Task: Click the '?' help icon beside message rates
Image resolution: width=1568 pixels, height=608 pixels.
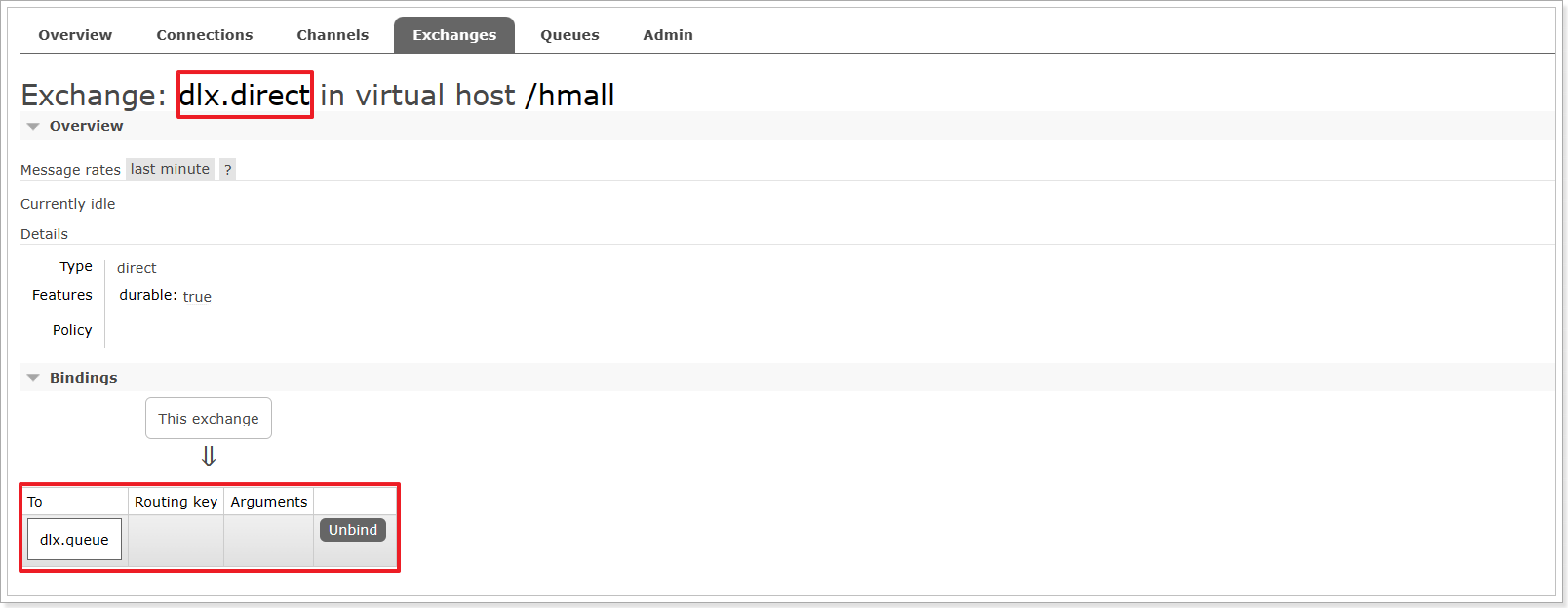Action: click(x=227, y=169)
